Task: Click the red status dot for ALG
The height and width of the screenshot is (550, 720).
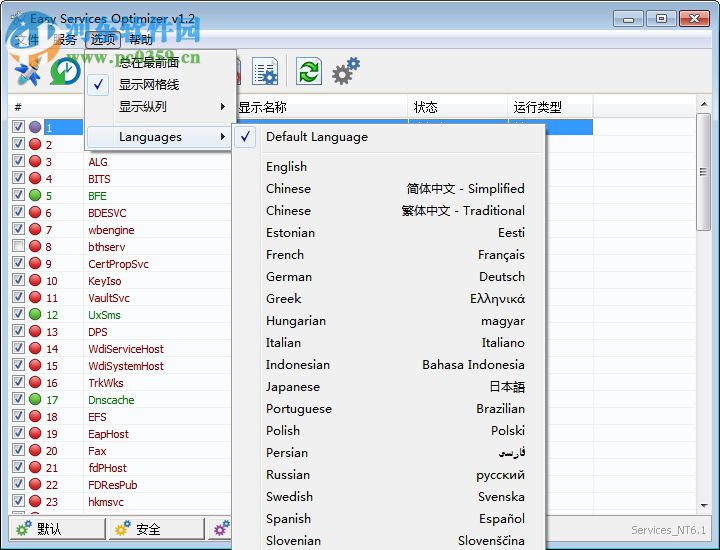Action: pos(35,161)
